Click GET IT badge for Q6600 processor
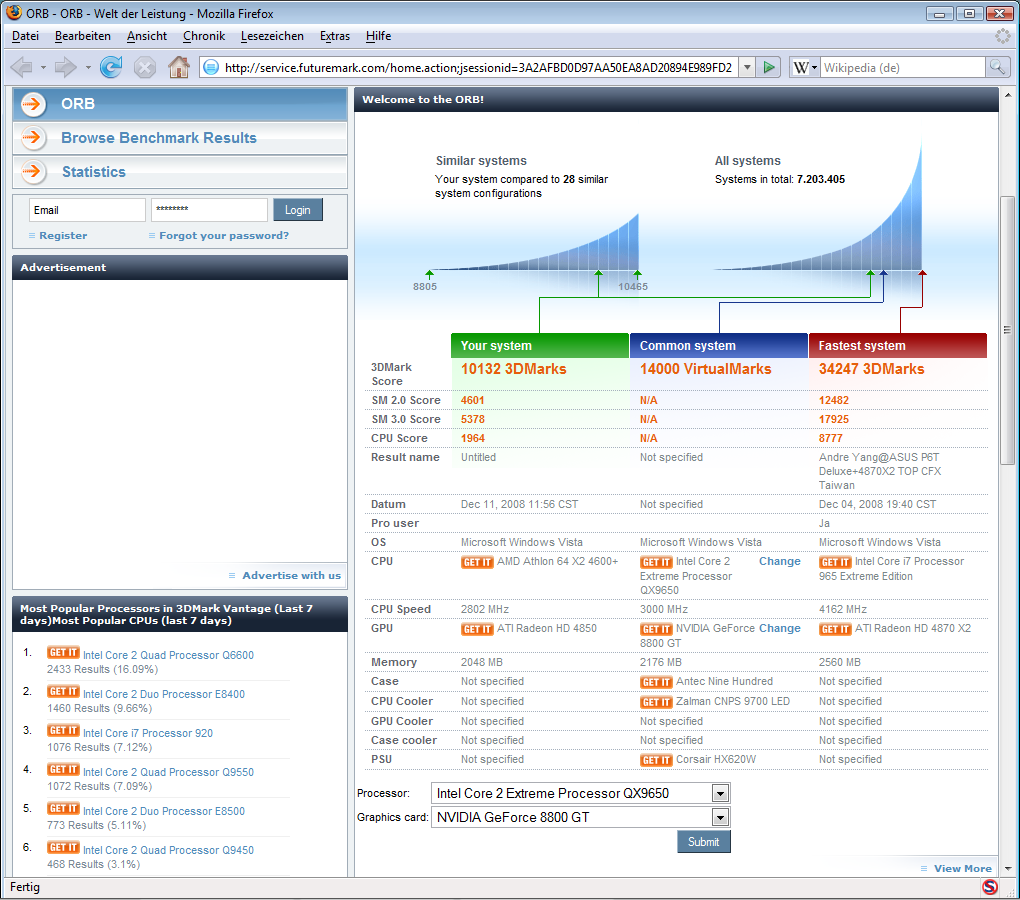The height and width of the screenshot is (900, 1020). pyautogui.click(x=63, y=653)
